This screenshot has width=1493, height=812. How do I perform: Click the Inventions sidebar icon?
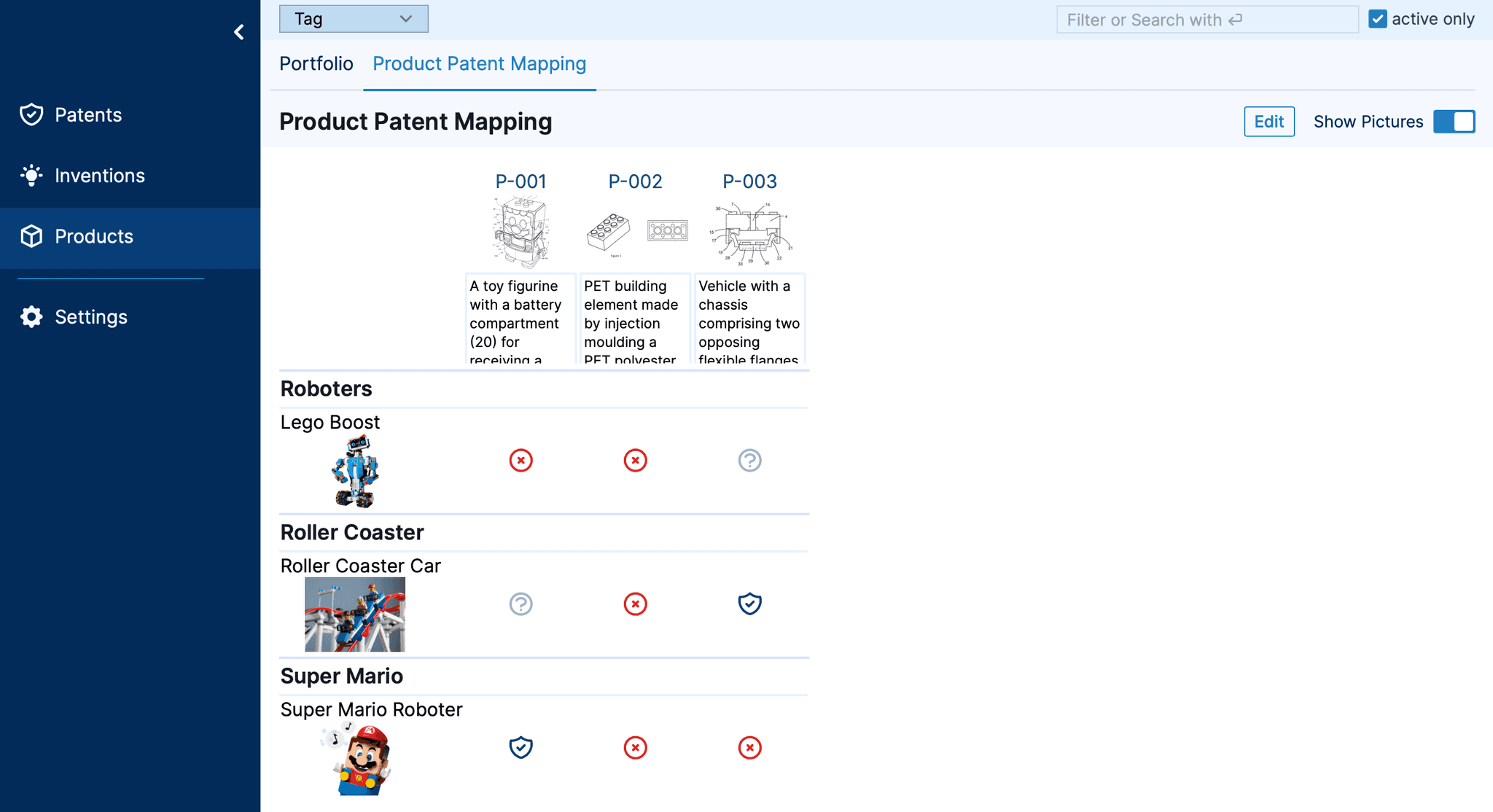33,176
